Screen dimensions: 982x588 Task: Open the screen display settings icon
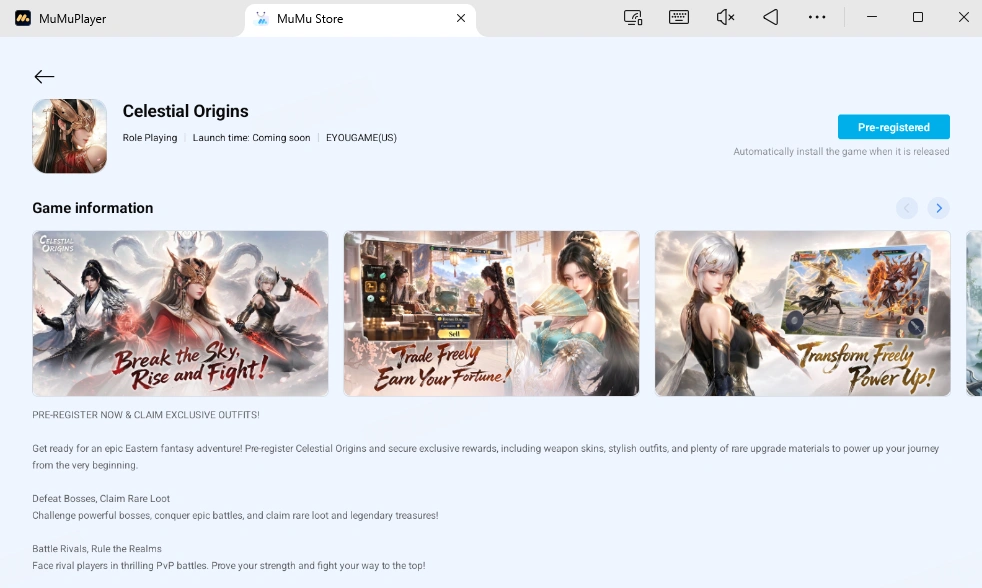633,18
